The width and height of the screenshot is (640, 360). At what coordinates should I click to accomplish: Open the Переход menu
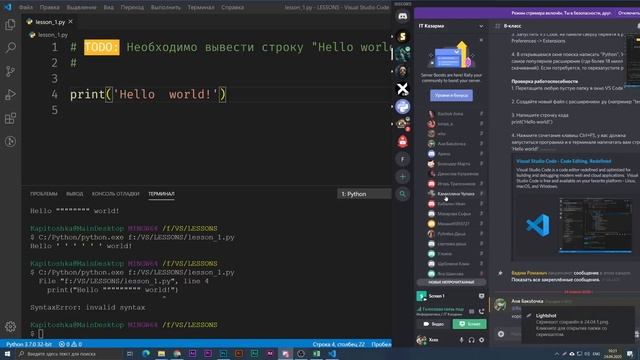pos(132,7)
